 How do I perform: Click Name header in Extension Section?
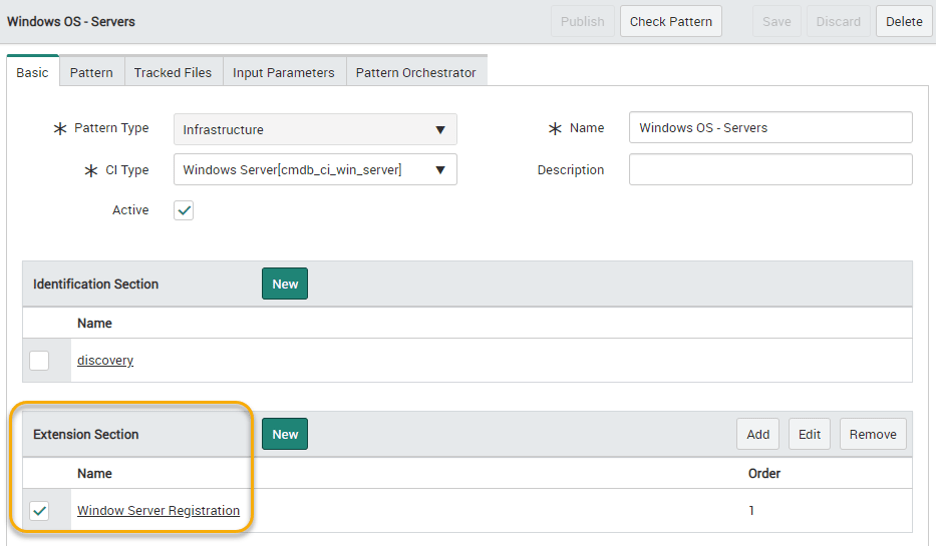click(x=94, y=473)
